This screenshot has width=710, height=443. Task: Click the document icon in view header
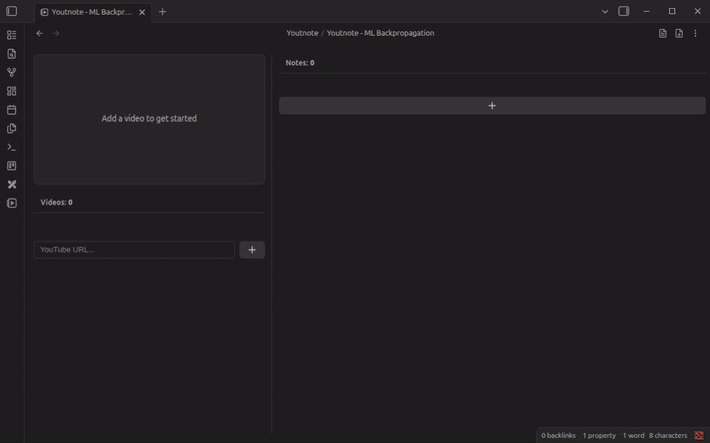(x=662, y=33)
